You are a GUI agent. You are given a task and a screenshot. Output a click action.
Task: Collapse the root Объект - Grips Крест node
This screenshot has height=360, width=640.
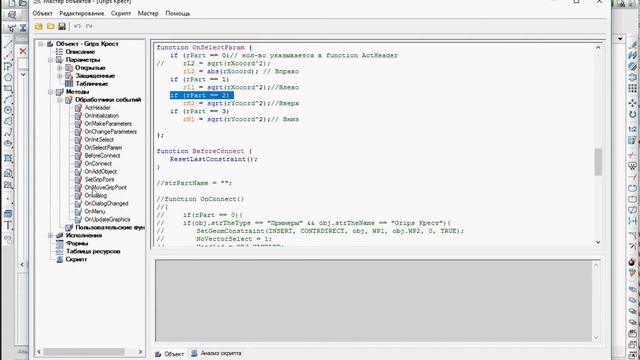coord(41,44)
